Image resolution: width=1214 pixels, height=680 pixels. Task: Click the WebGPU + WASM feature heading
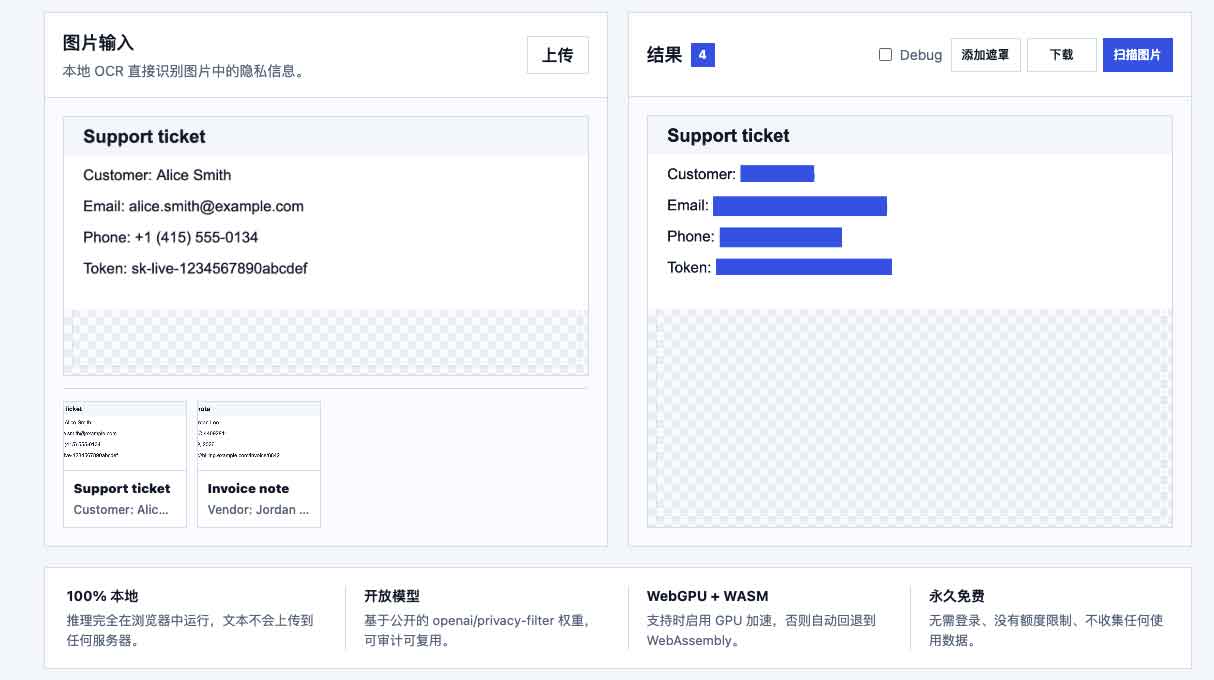[708, 596]
